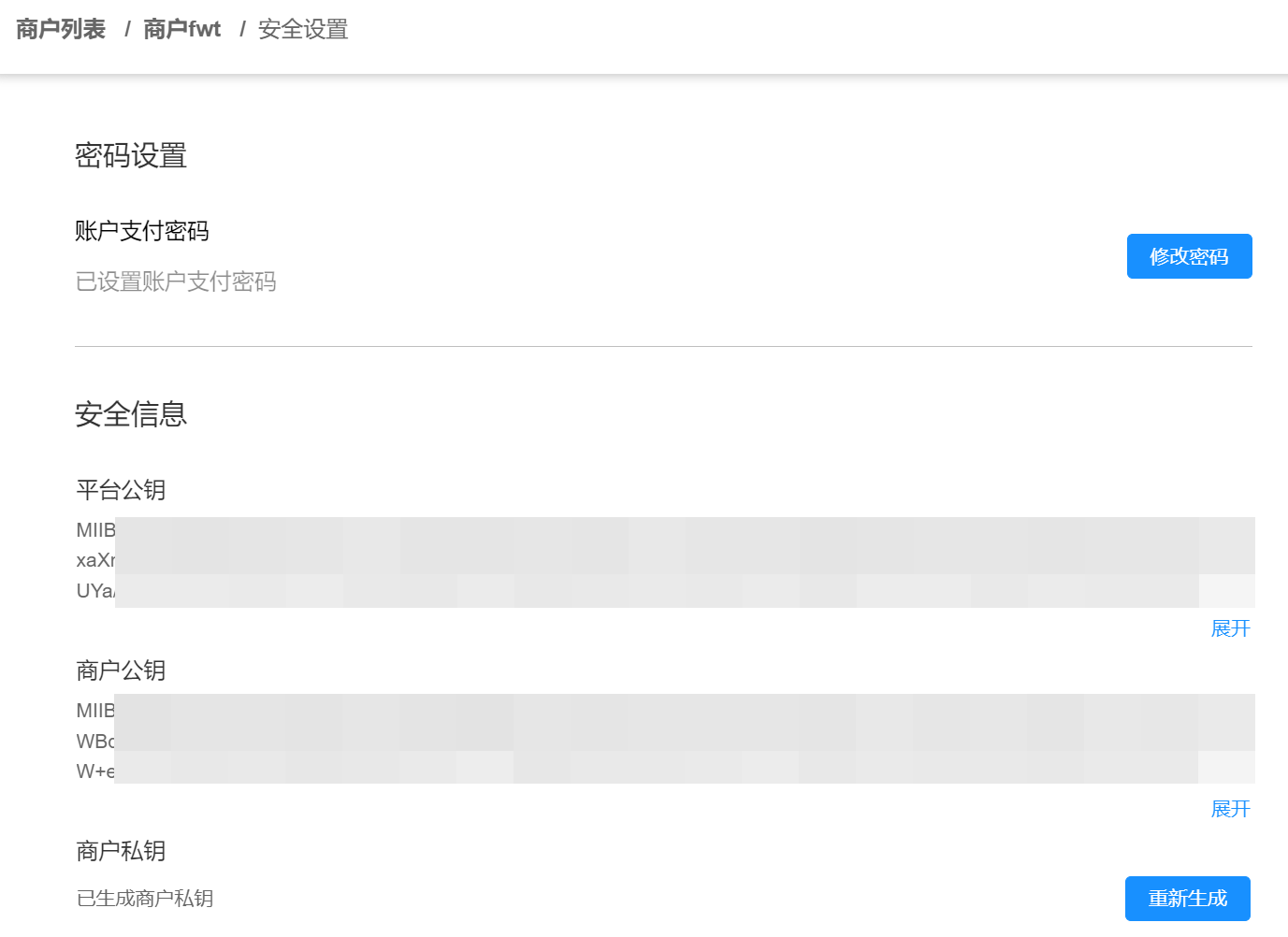Click the 安全信息 section heading
The width and height of the screenshot is (1288, 937).
131,414
